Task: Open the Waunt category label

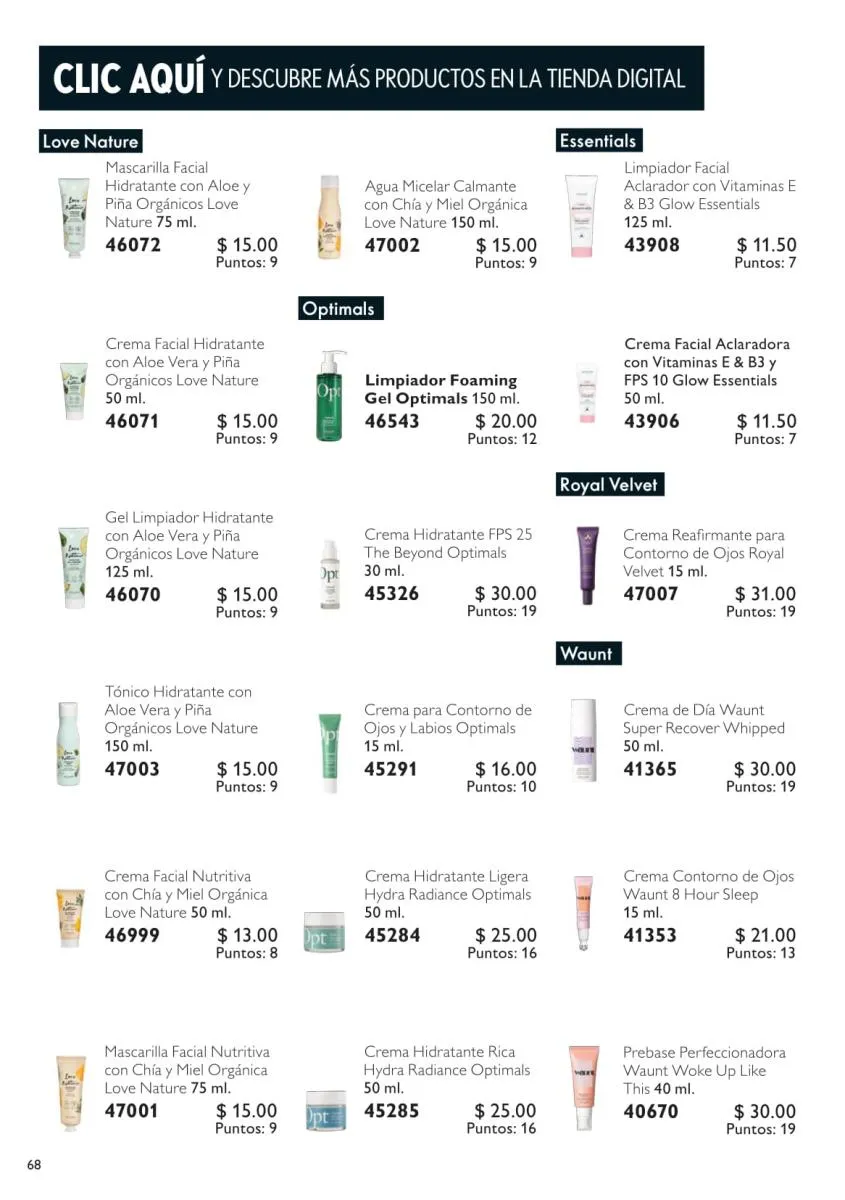Action: click(588, 654)
